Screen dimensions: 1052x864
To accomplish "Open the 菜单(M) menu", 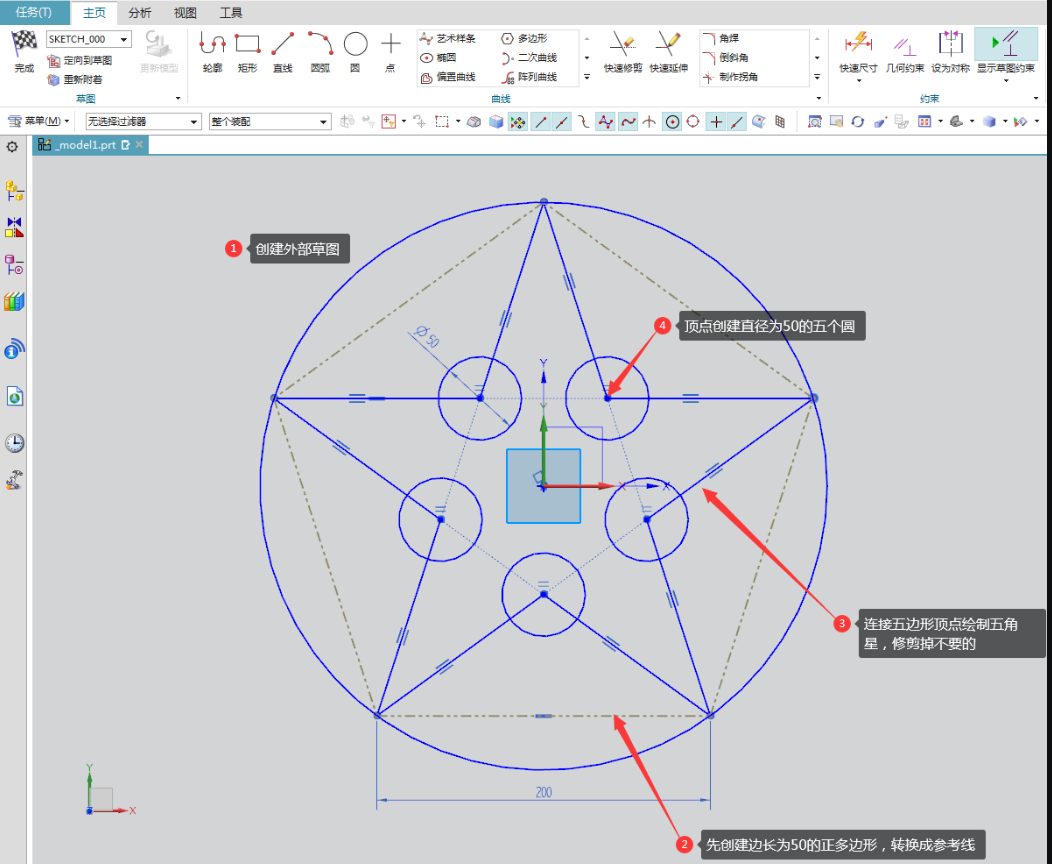I will [39, 121].
